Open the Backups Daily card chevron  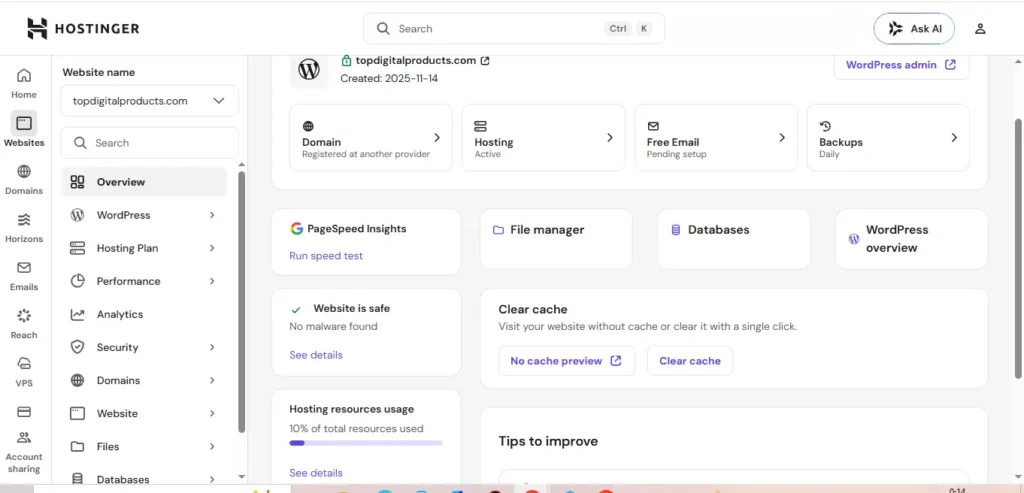(x=954, y=138)
